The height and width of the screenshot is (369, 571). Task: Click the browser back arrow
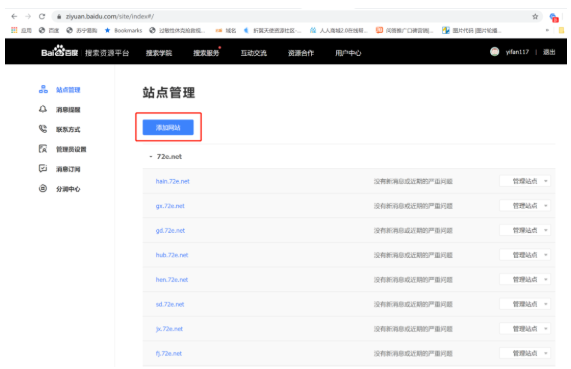14,16
